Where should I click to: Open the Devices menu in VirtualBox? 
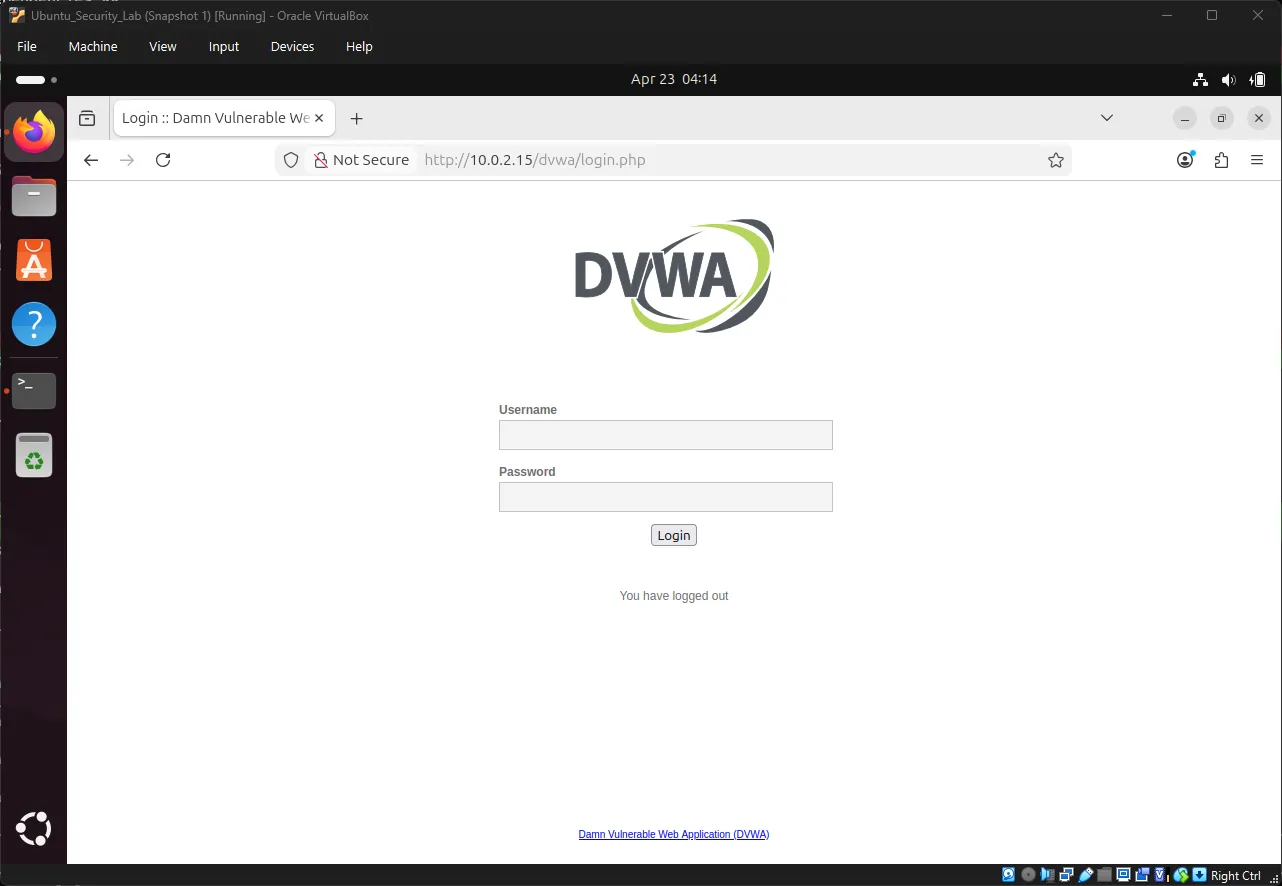pos(292,46)
